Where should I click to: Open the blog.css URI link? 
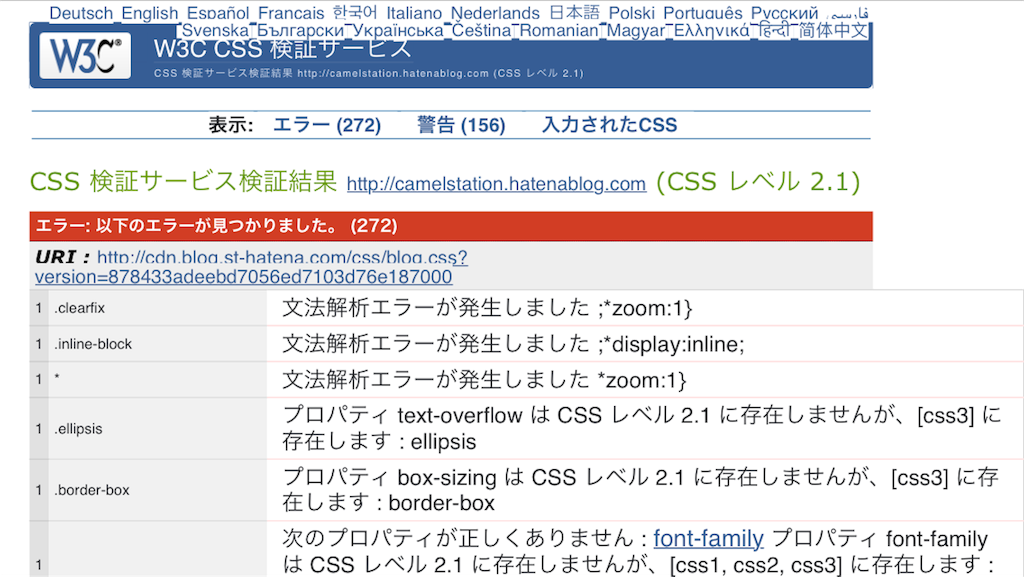(x=251, y=267)
